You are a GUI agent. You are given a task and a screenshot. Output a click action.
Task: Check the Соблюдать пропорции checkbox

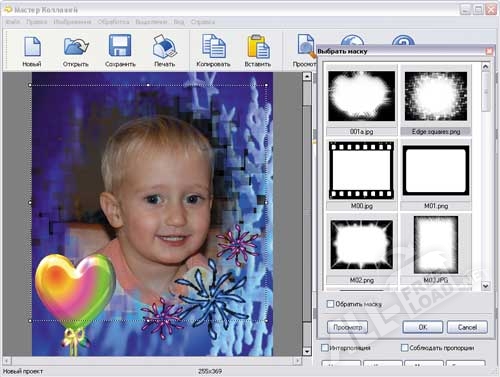point(404,348)
